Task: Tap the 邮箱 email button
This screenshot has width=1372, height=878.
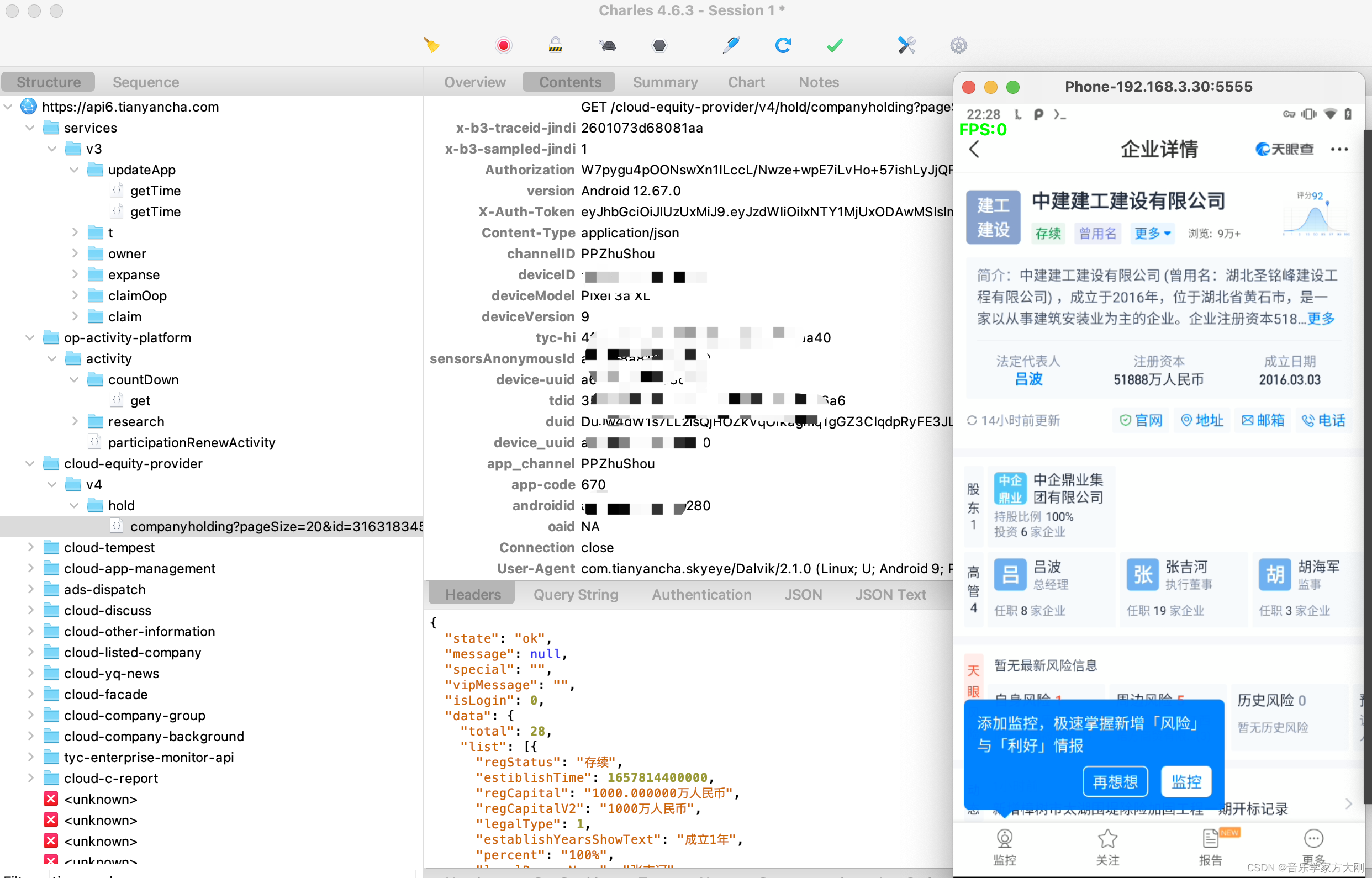Action: pyautogui.click(x=1263, y=421)
